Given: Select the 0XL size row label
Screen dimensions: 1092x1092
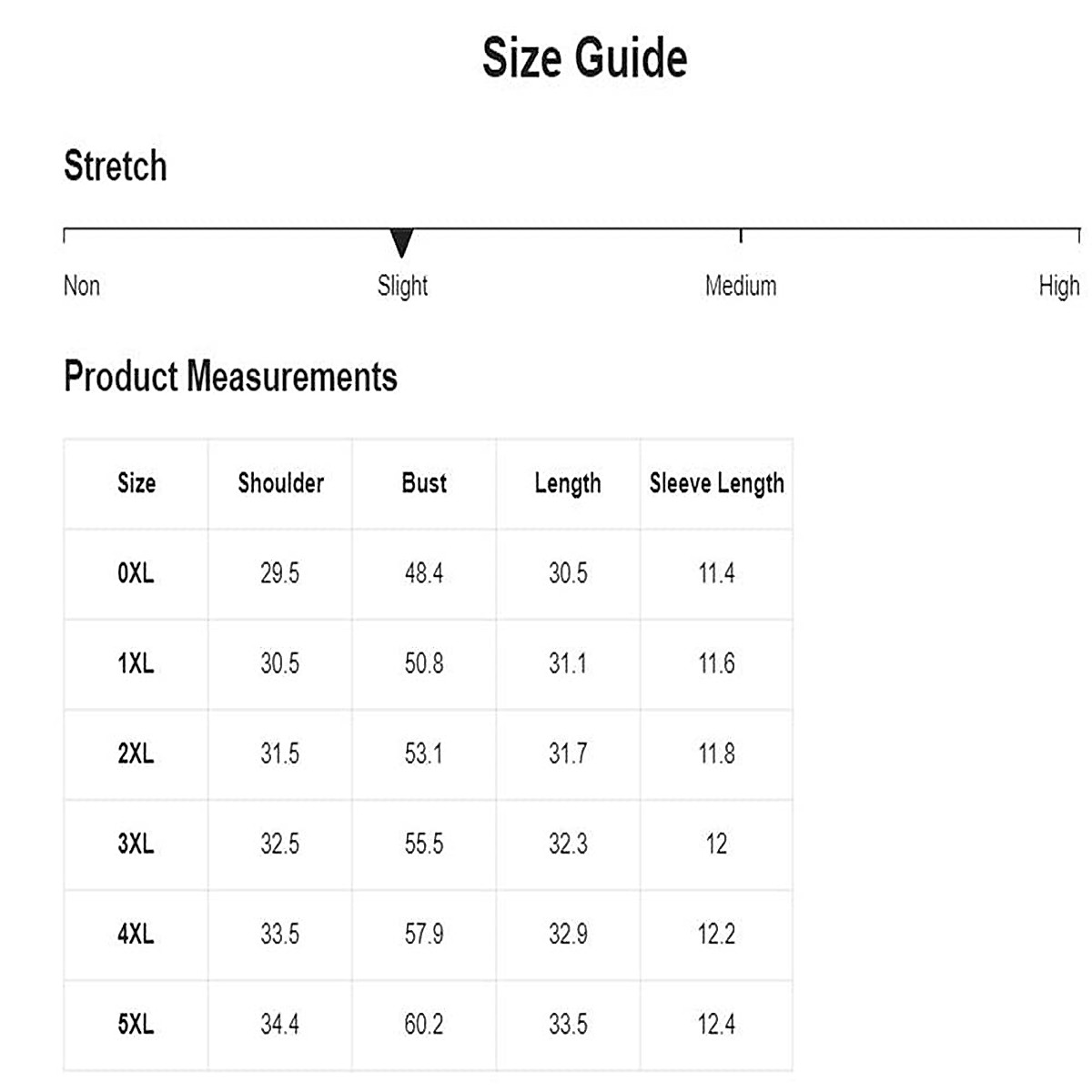Looking at the screenshot, I should [x=136, y=573].
